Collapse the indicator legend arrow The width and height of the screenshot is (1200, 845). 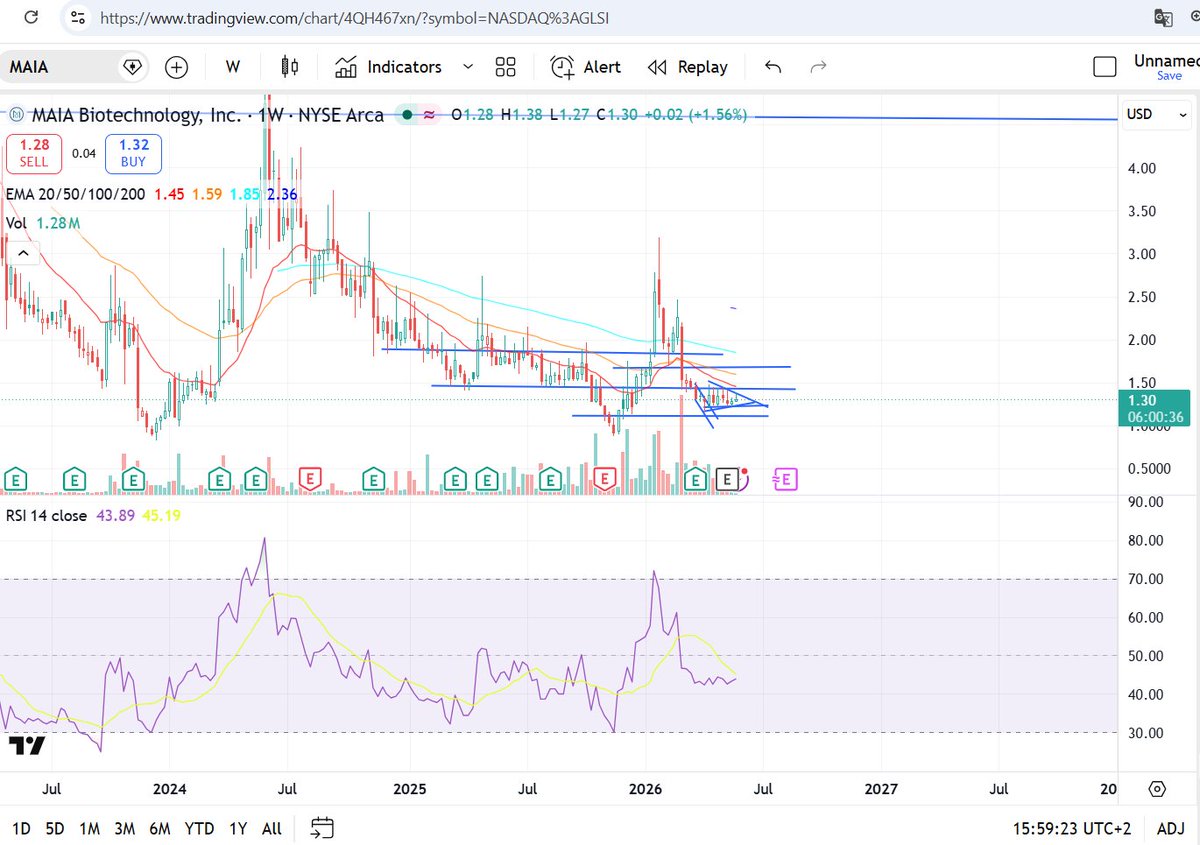(x=22, y=254)
